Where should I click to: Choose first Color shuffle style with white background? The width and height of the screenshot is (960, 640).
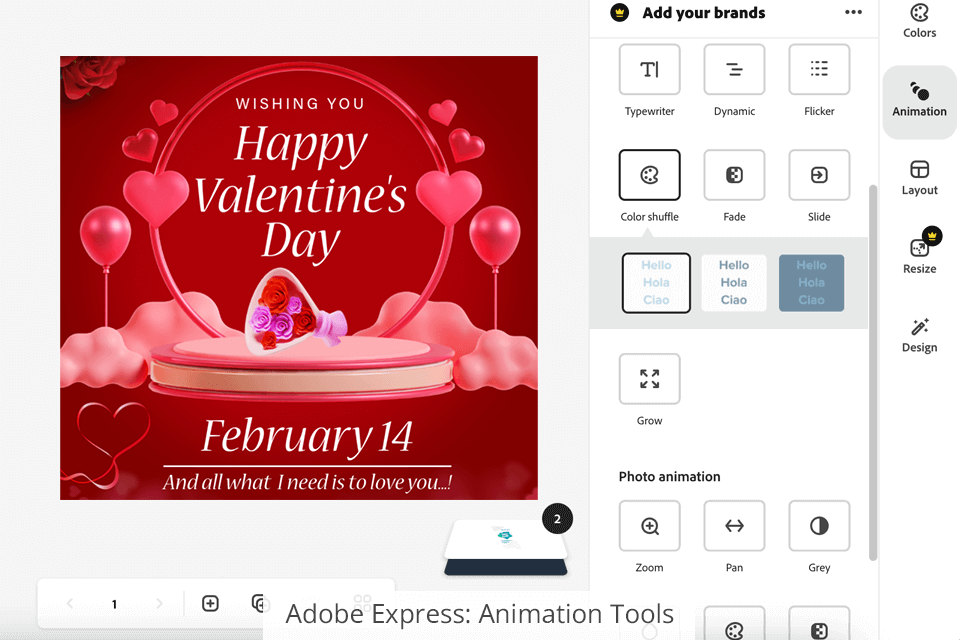(656, 283)
